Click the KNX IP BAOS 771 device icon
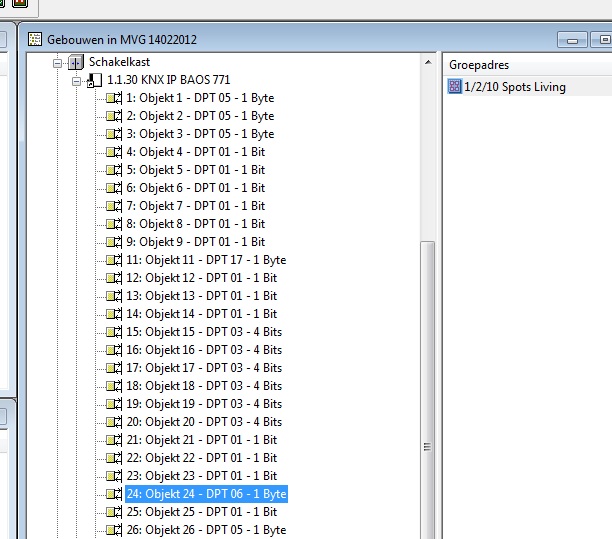 [96, 80]
